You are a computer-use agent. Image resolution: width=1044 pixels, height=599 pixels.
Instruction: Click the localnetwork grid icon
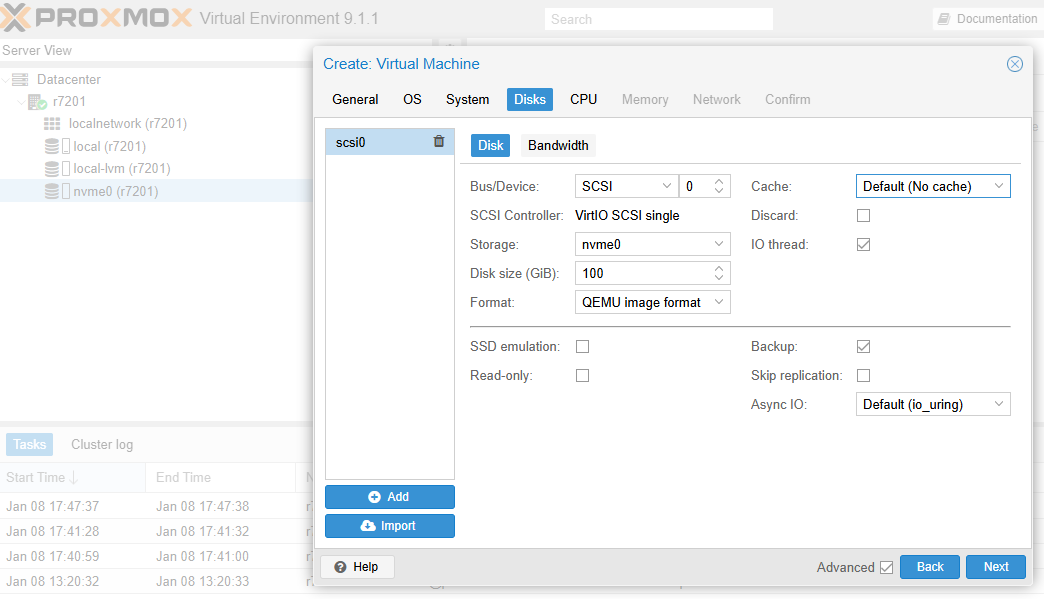point(52,124)
